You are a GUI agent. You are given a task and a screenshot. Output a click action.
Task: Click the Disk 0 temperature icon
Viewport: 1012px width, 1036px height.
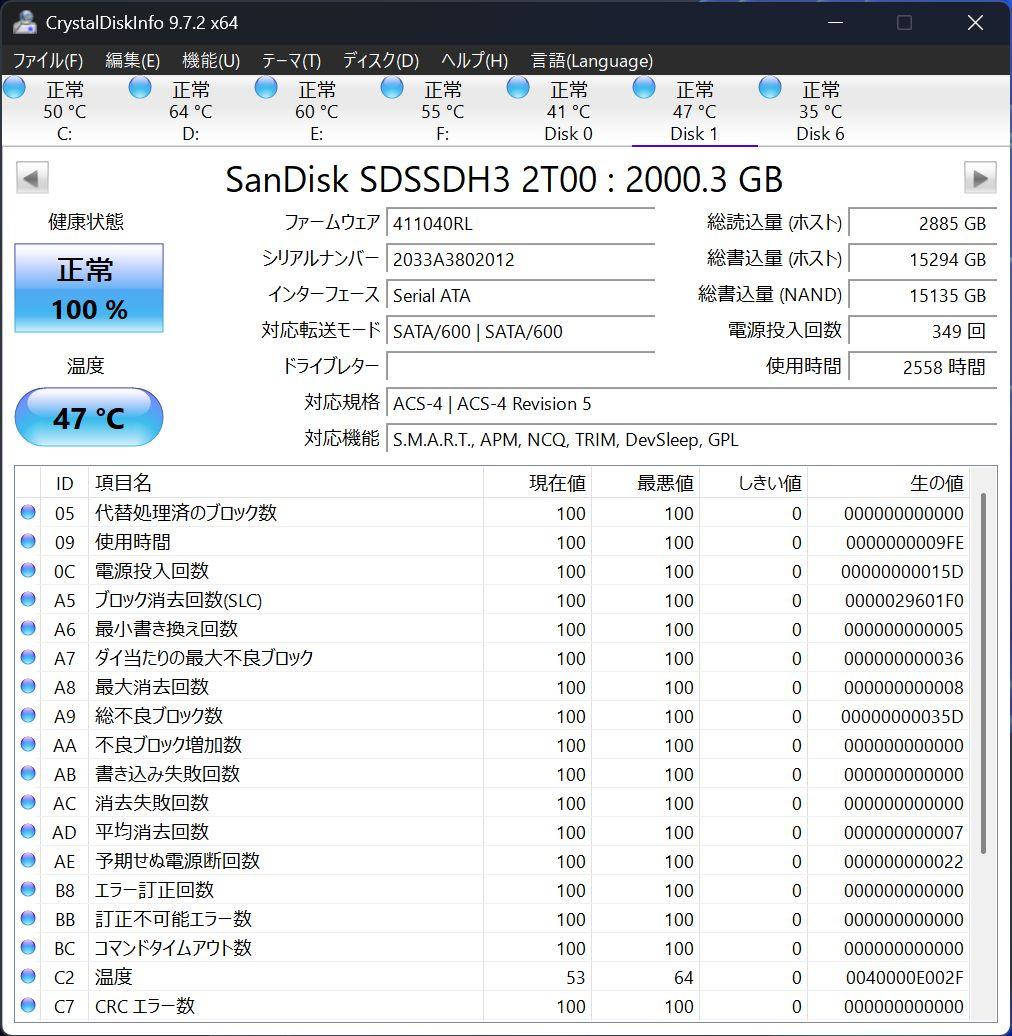point(518,88)
